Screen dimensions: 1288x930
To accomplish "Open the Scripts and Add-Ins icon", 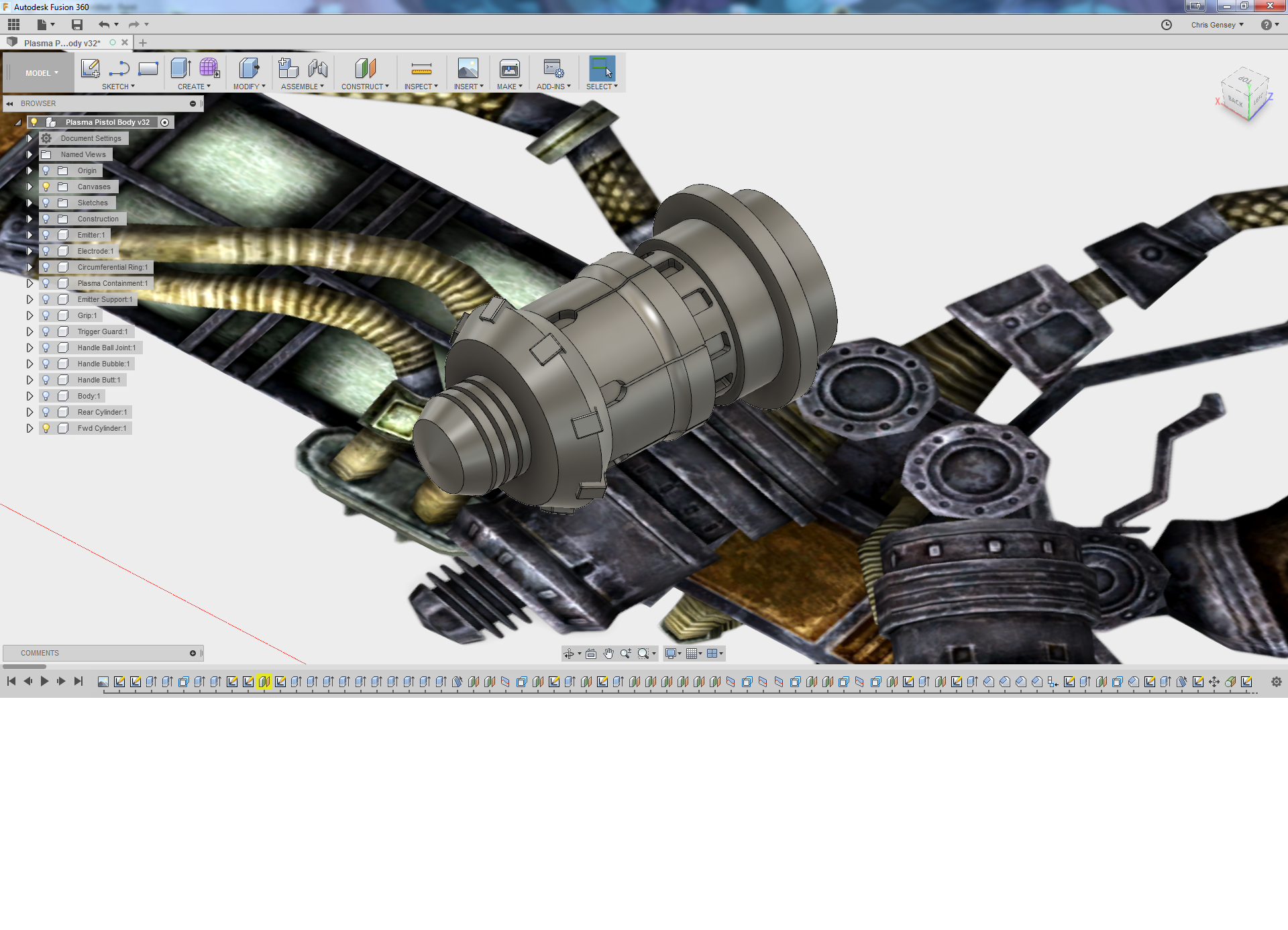I will tap(553, 68).
